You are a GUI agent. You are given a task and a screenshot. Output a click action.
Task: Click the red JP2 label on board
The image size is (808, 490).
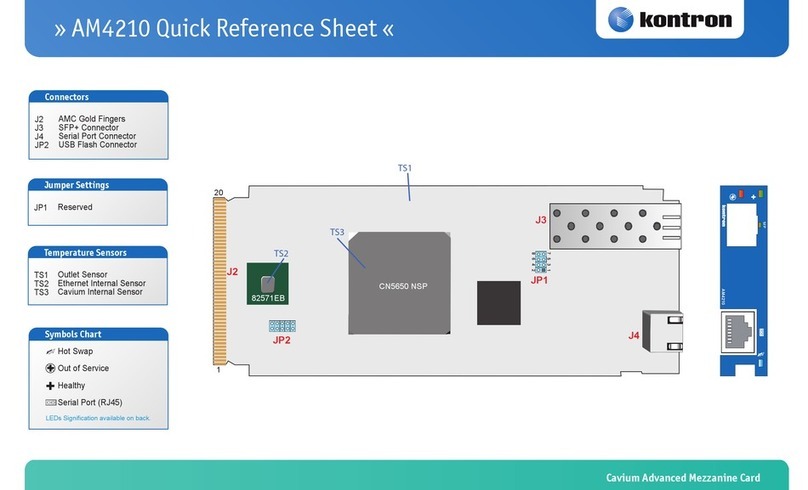(x=281, y=340)
